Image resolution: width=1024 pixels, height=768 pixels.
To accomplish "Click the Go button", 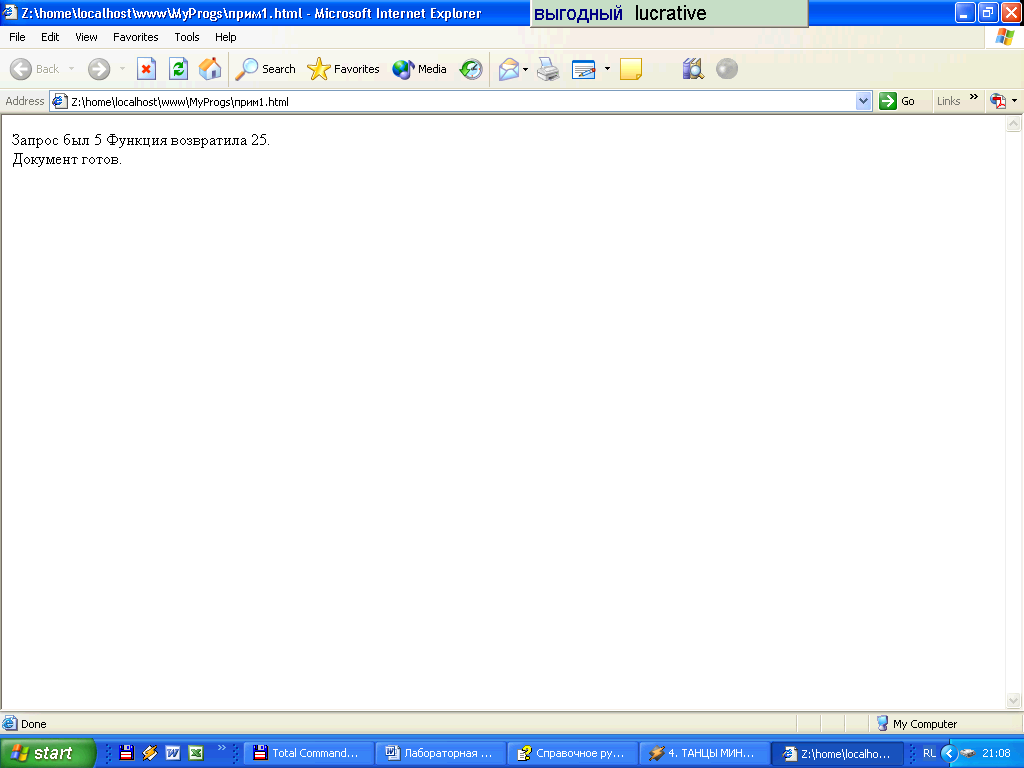I will pos(897,101).
